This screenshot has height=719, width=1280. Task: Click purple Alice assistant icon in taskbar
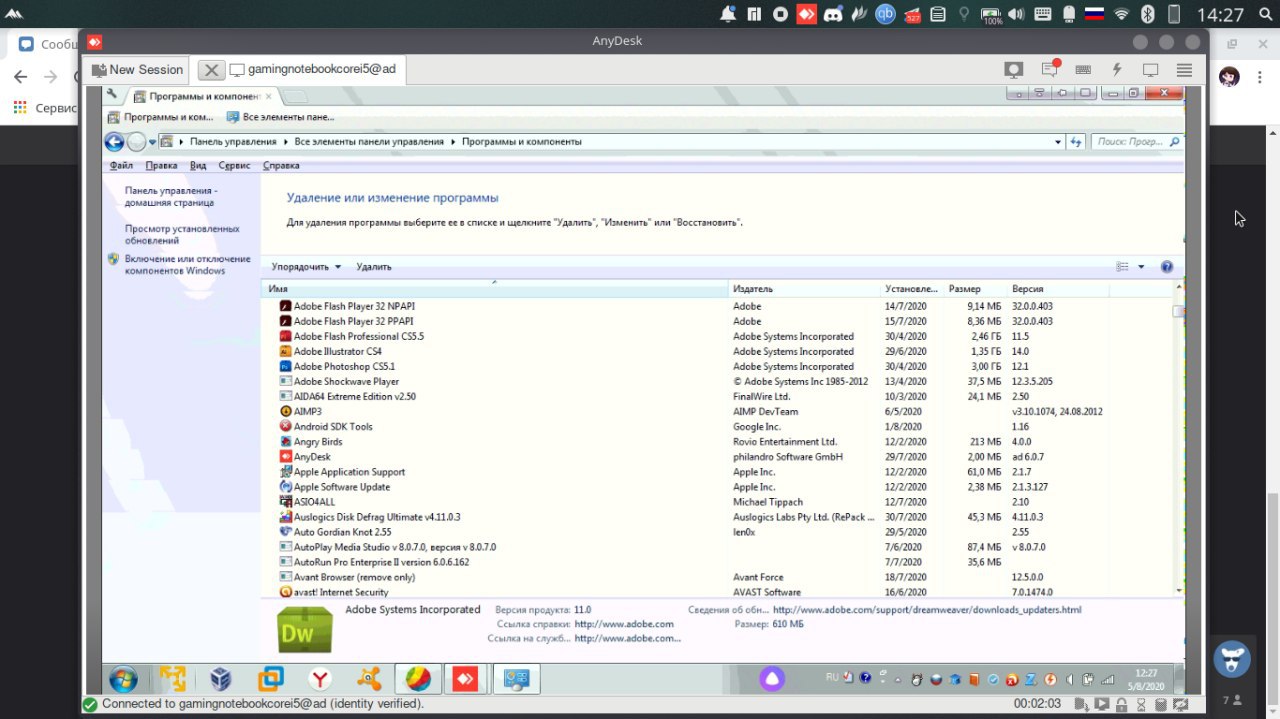772,680
